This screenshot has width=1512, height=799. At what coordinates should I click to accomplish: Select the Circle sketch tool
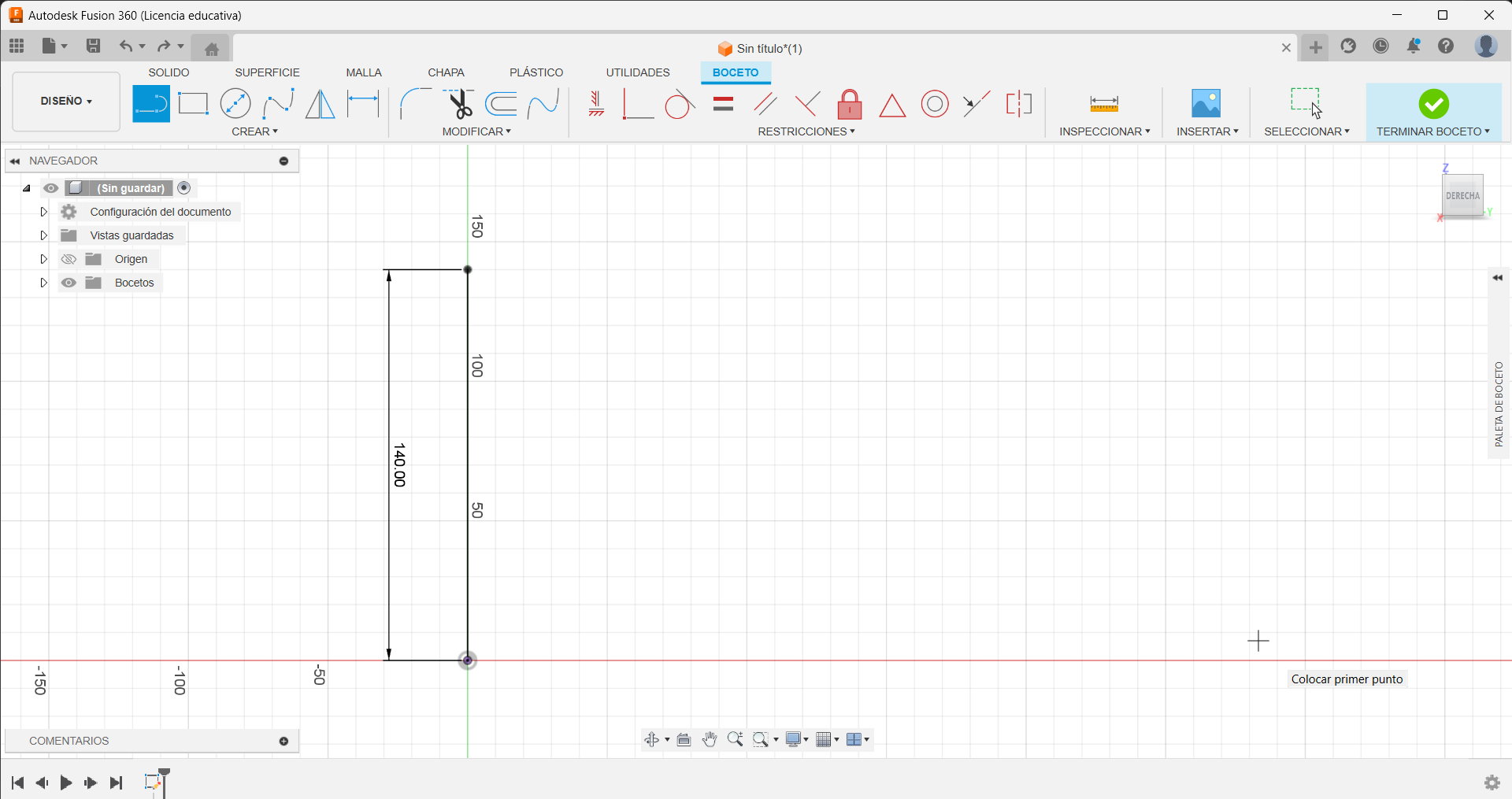235,104
